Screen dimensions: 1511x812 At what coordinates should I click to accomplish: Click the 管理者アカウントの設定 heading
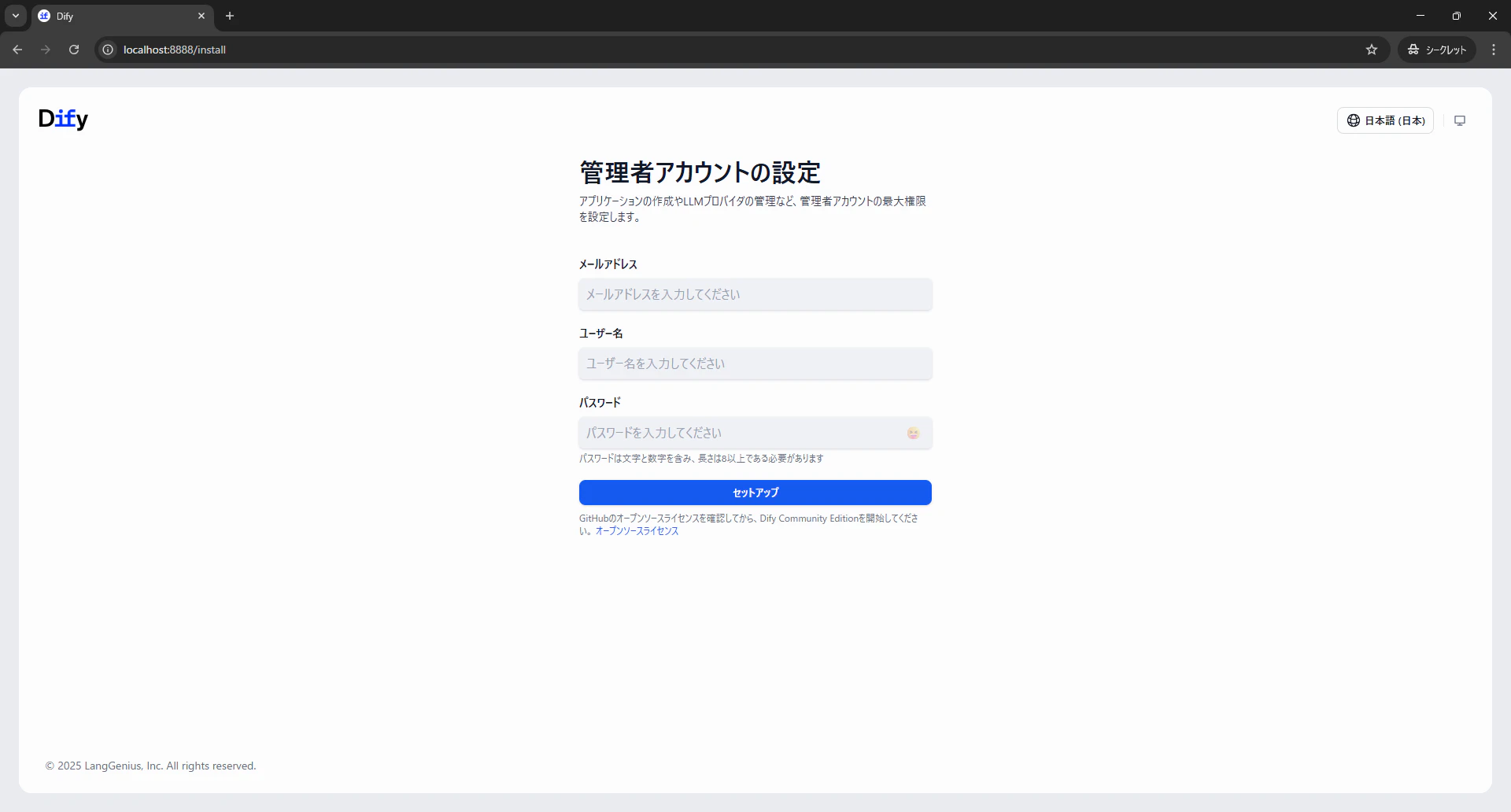pyautogui.click(x=700, y=172)
